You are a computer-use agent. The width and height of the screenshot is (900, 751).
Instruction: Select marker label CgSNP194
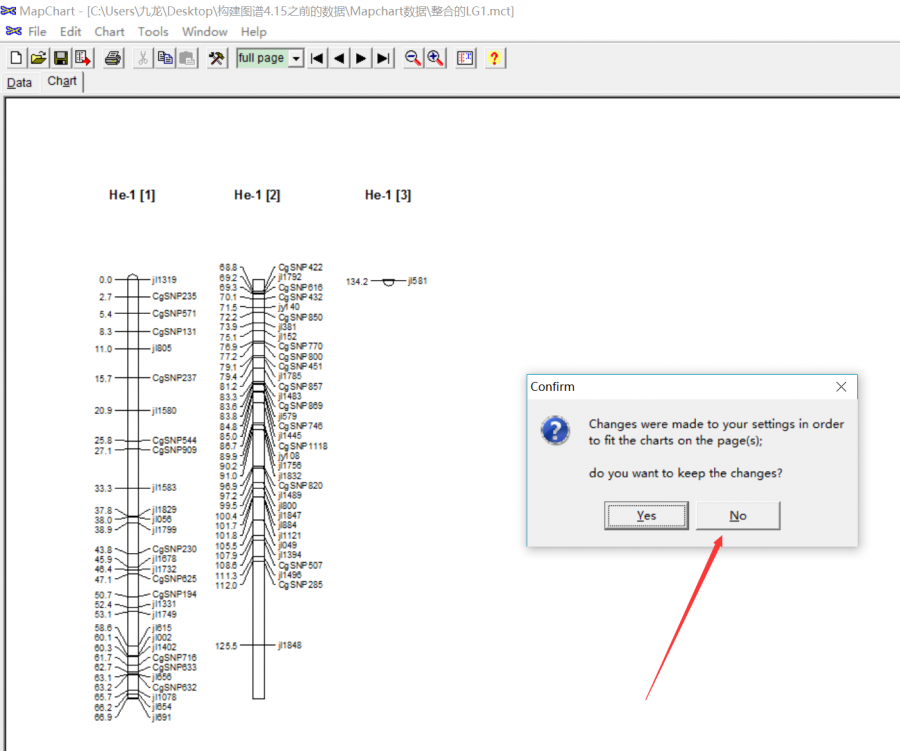(x=174, y=594)
